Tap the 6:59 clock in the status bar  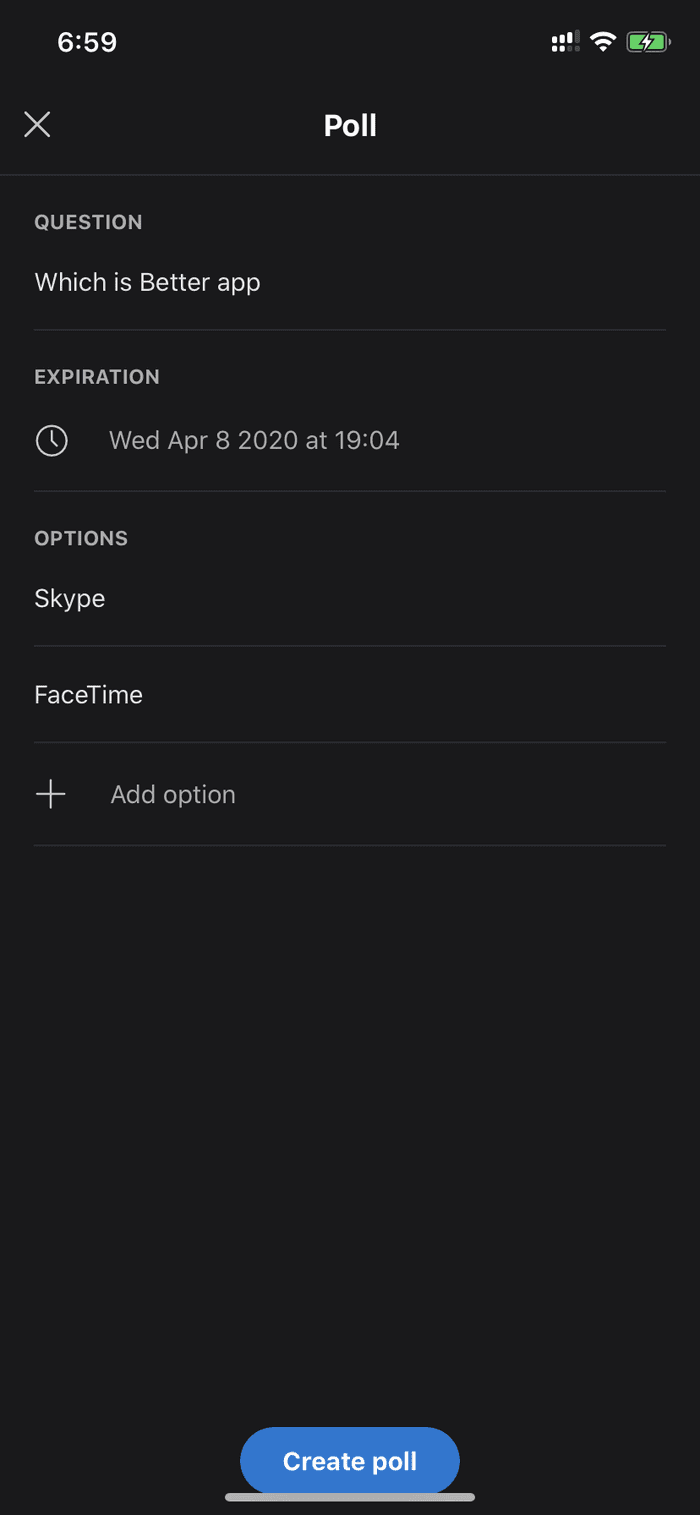pos(87,42)
